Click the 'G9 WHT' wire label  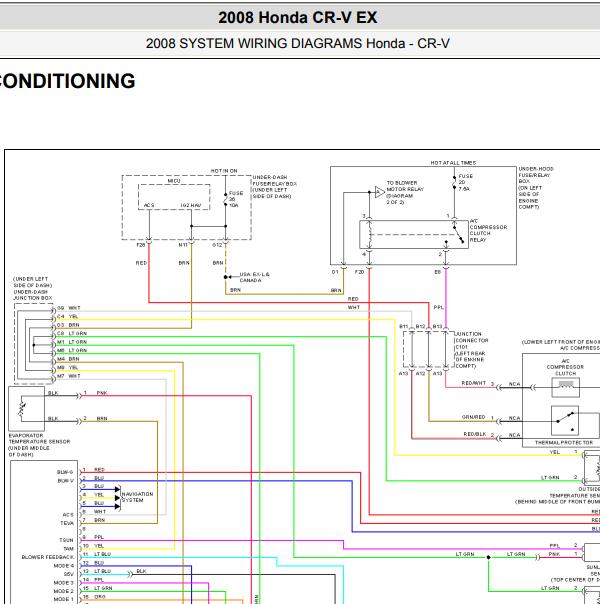click(69, 308)
